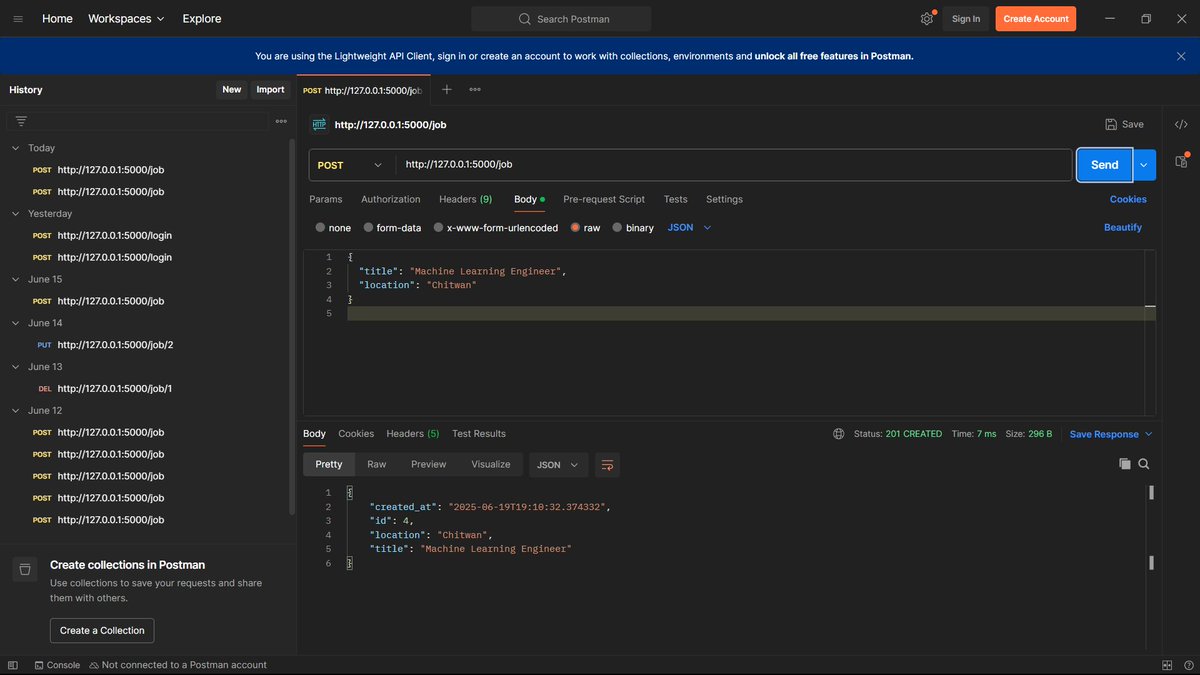
Task: Open the POST method dropdown
Action: coord(351,165)
